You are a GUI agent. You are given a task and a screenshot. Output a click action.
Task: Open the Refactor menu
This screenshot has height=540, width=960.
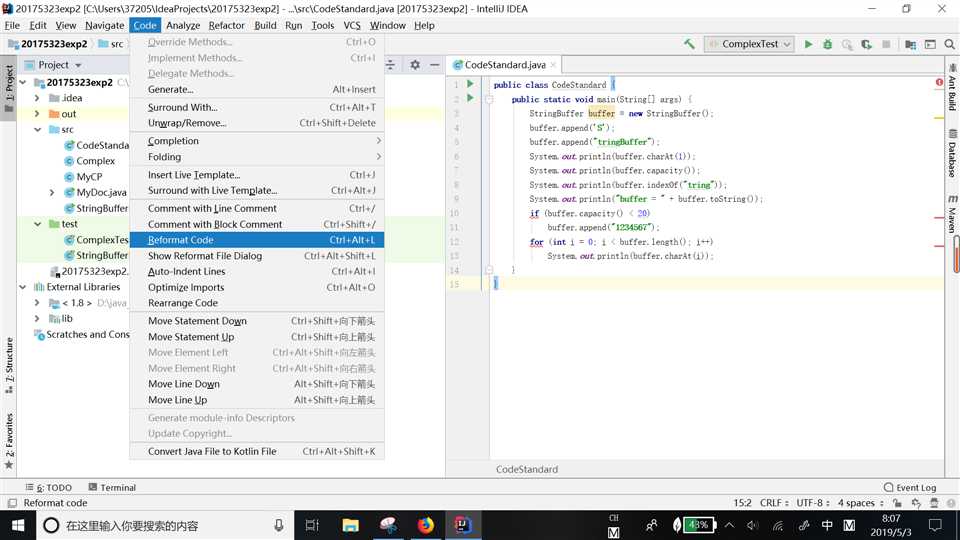coord(226,25)
